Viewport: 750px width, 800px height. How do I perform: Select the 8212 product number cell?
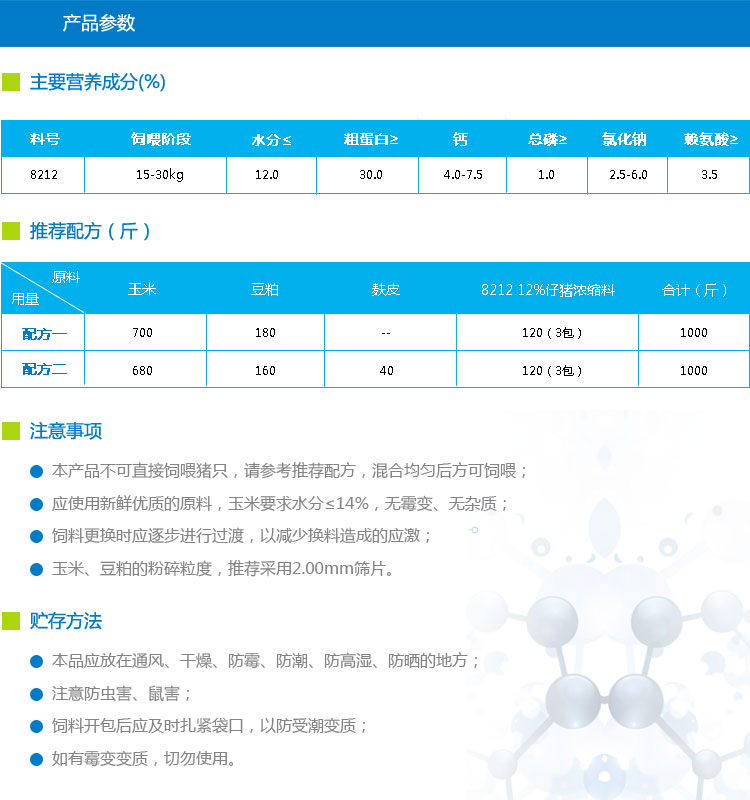click(x=43, y=175)
